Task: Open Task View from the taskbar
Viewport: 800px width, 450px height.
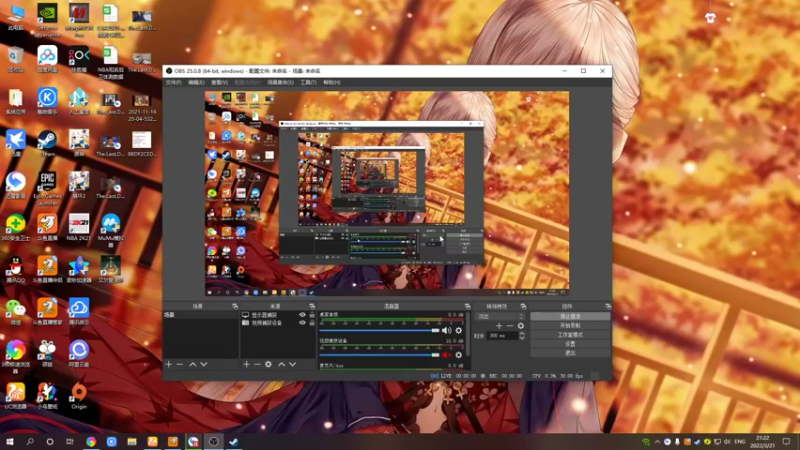Action: [70, 441]
